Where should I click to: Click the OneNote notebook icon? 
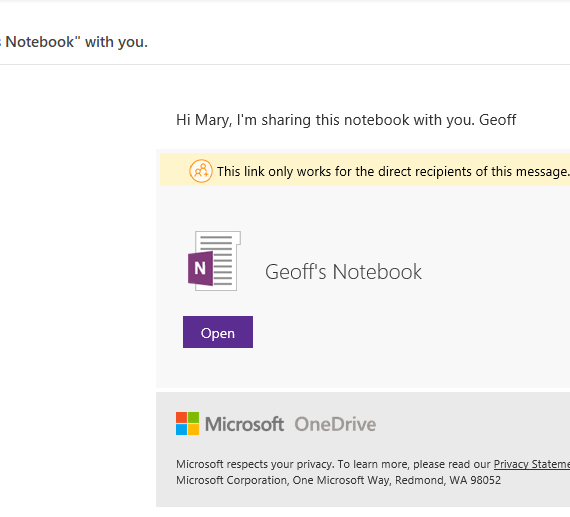pyautogui.click(x=214, y=261)
